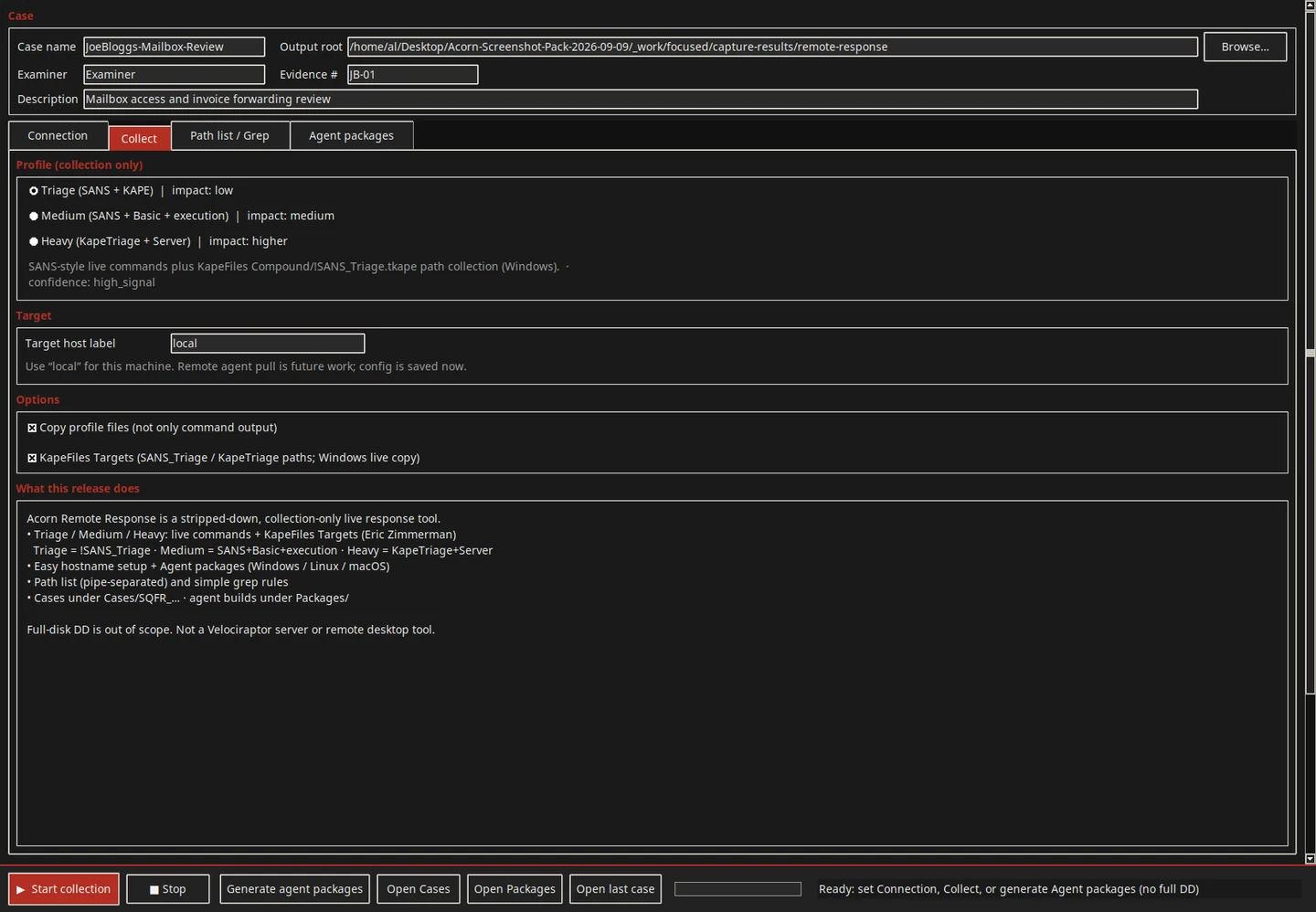
Task: Click the Examiner input field
Action: [174, 74]
